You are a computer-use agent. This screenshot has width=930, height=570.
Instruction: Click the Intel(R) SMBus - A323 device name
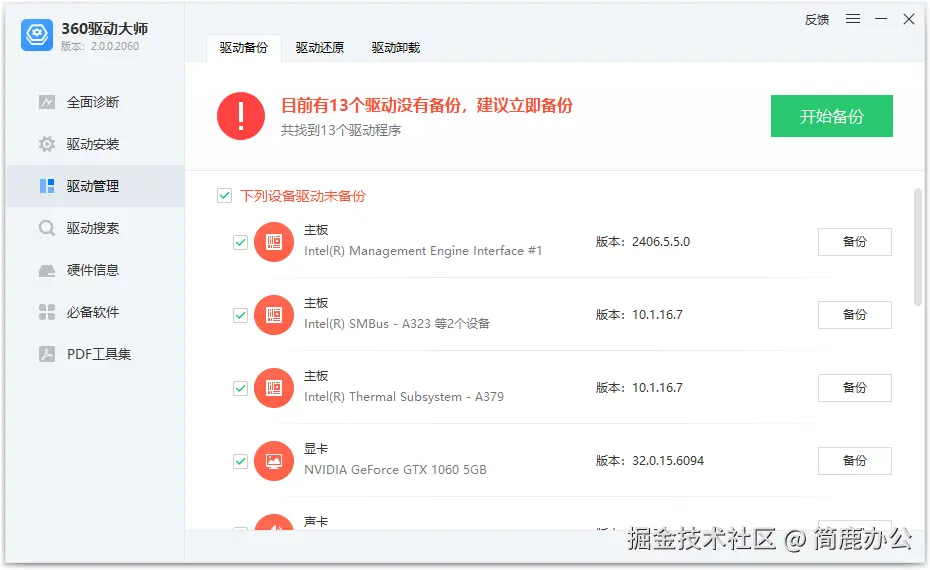pyautogui.click(x=397, y=324)
